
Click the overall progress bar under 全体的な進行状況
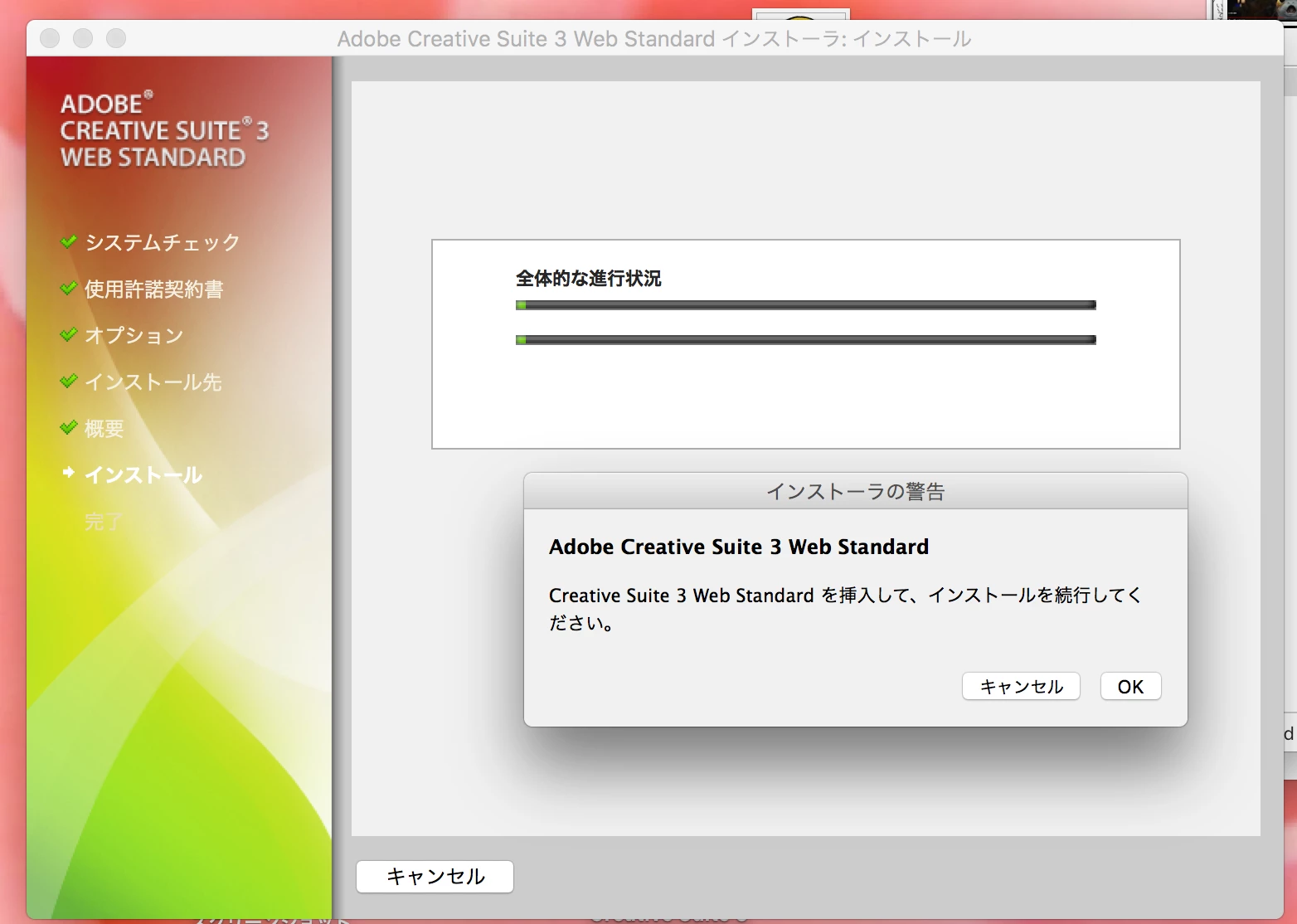(x=806, y=305)
